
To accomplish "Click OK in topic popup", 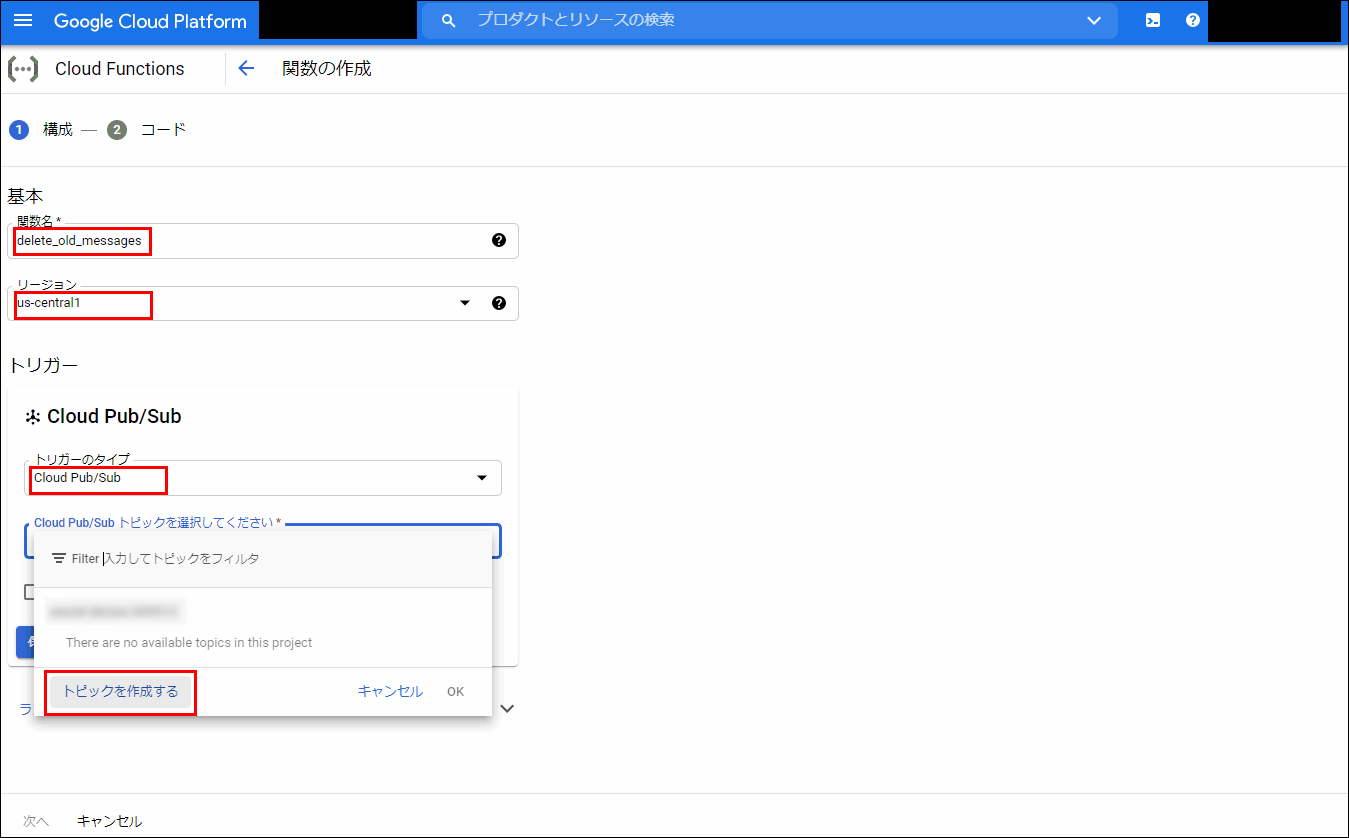I will [455, 691].
